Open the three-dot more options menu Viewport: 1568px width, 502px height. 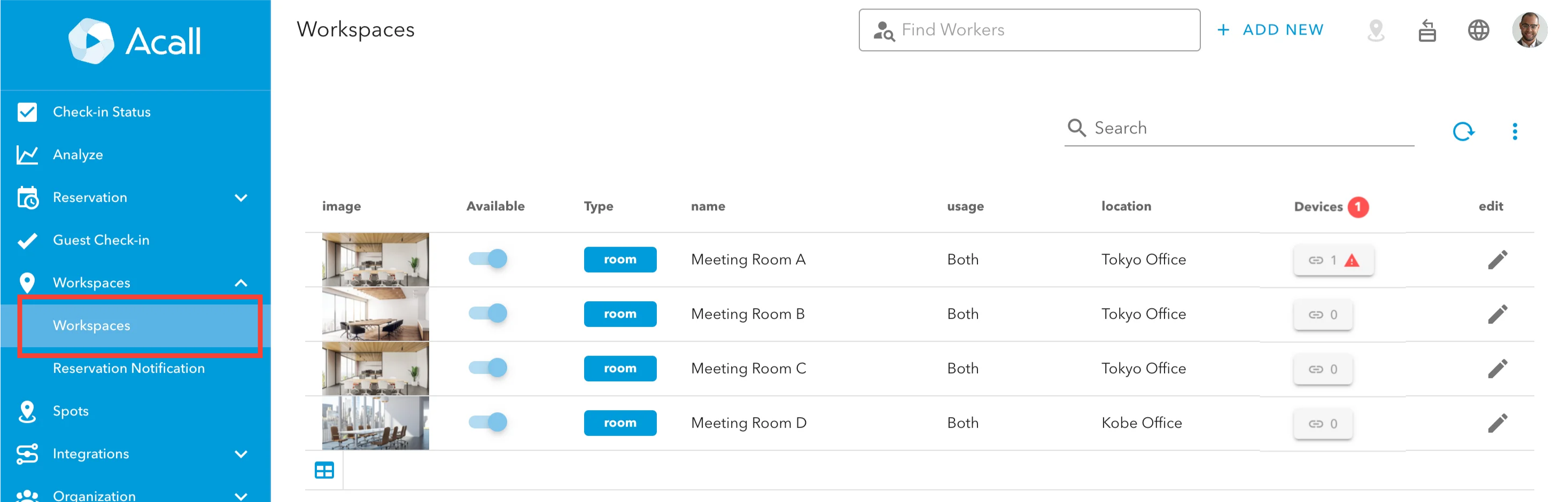pyautogui.click(x=1515, y=131)
